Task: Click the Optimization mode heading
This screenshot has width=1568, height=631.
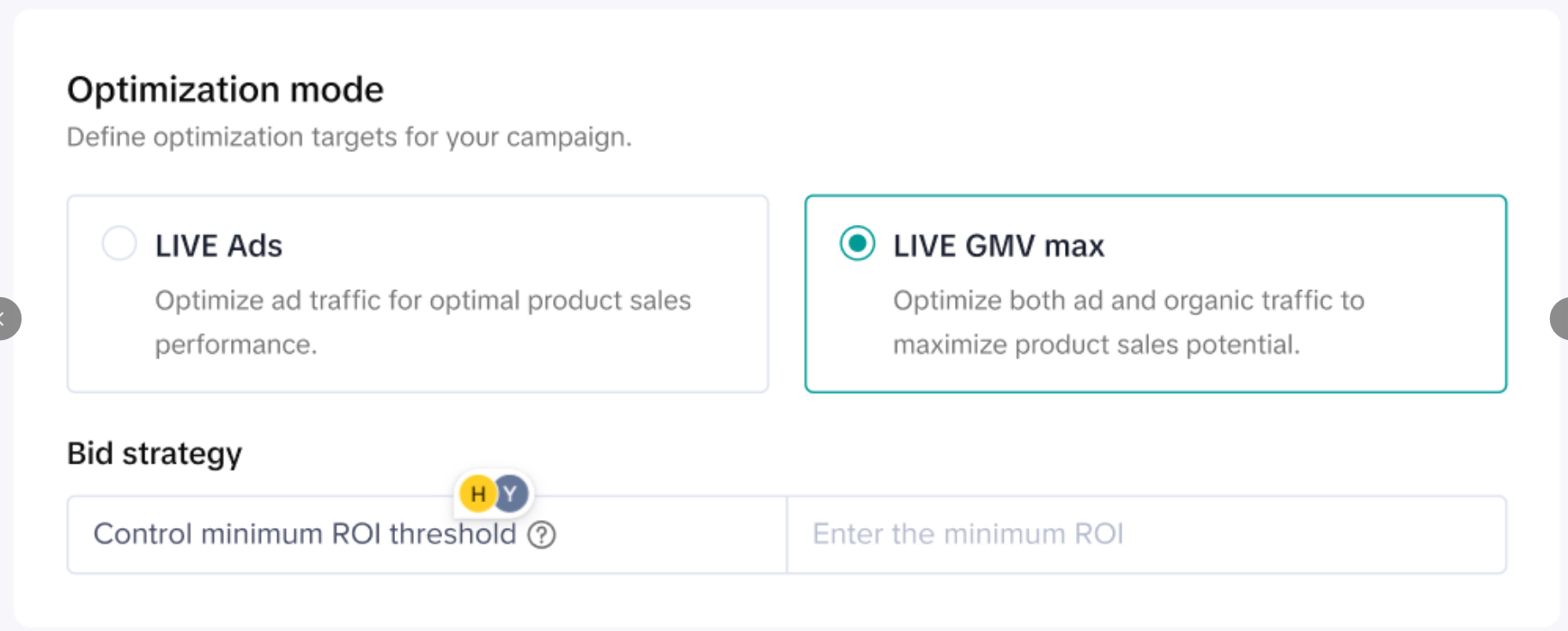Action: tap(225, 89)
